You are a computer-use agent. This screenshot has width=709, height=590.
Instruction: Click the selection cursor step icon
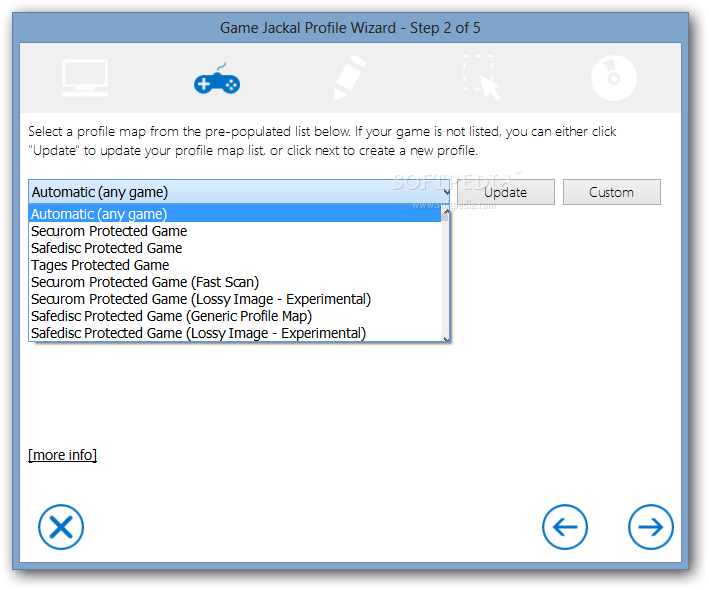(481, 77)
